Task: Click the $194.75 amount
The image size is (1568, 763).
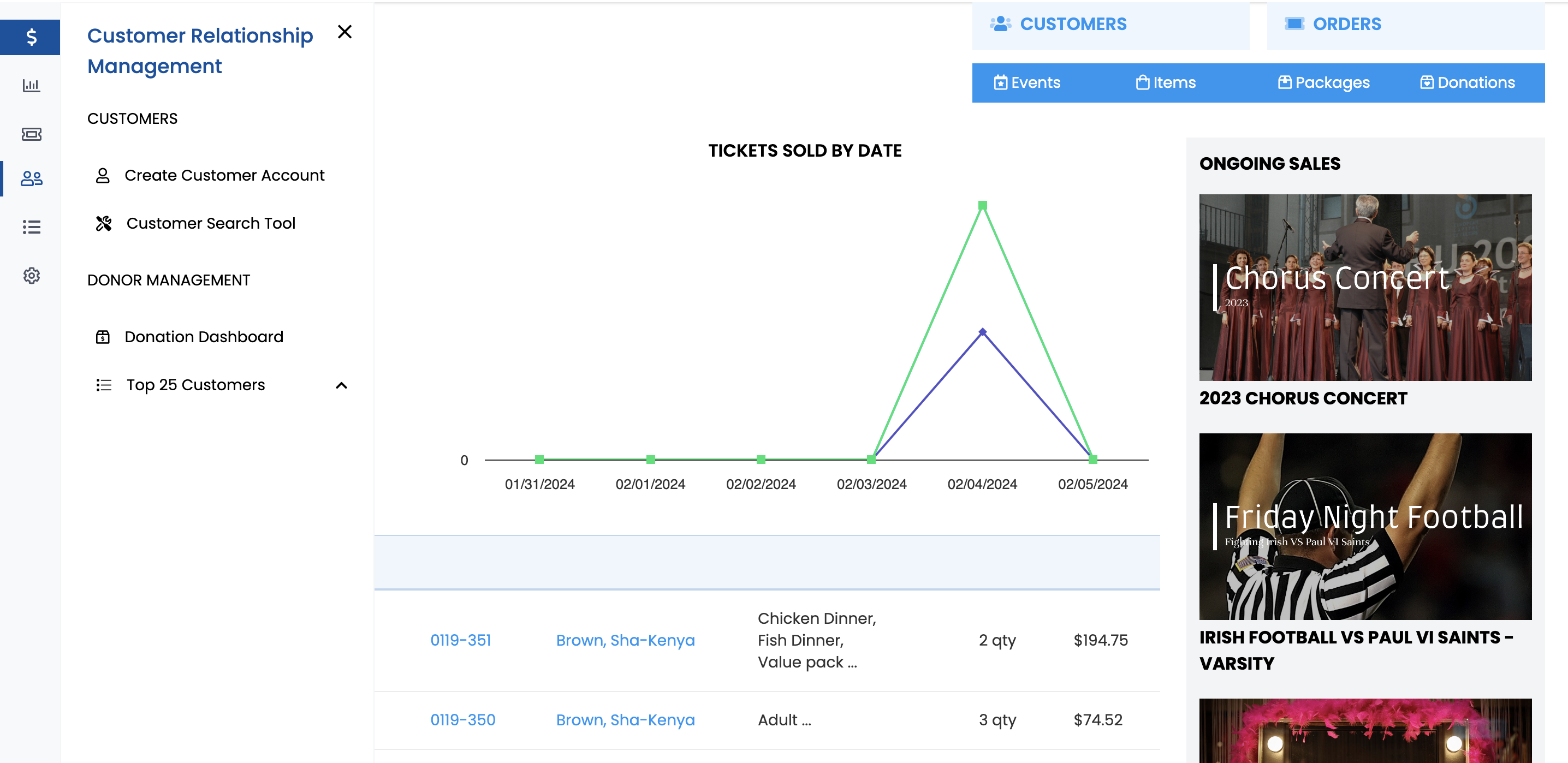Action: (x=1101, y=640)
